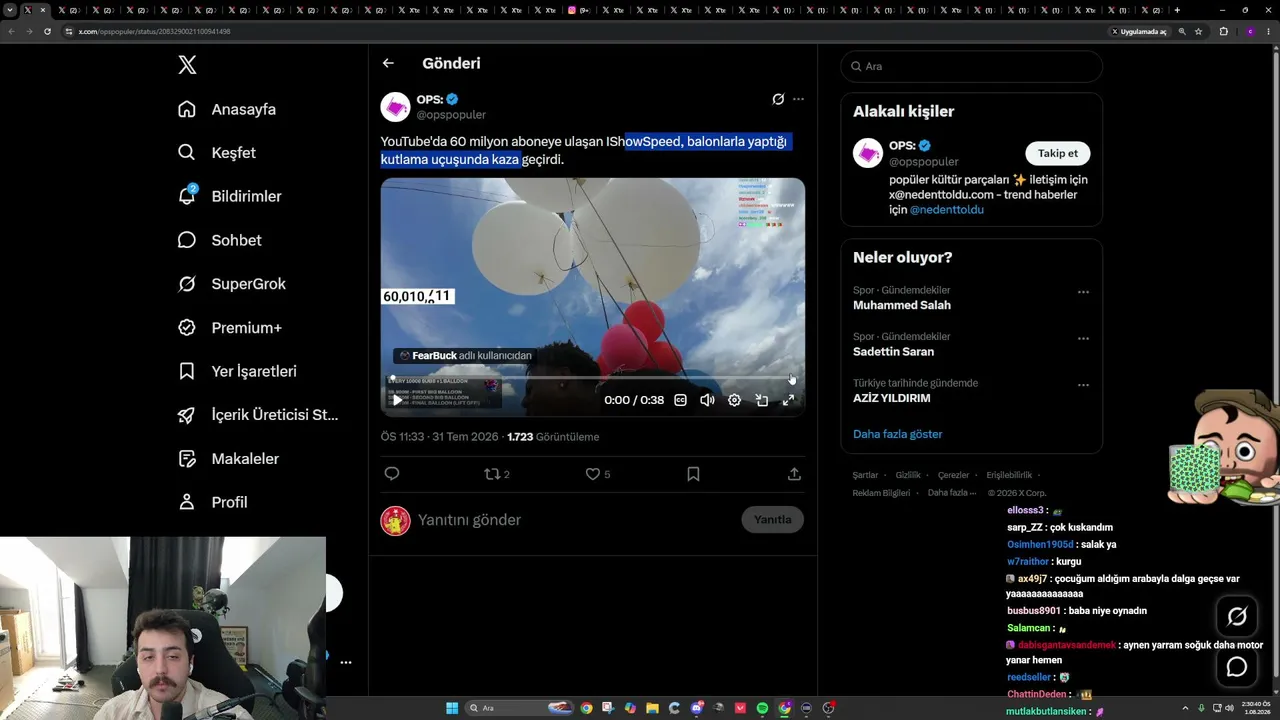Mute the video with the speaker icon
Viewport: 1280px width, 720px height.
pyautogui.click(x=707, y=400)
